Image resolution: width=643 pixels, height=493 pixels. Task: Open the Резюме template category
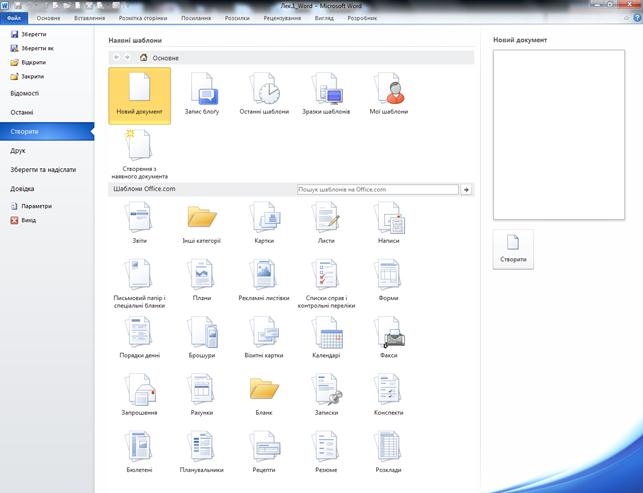[x=326, y=452]
